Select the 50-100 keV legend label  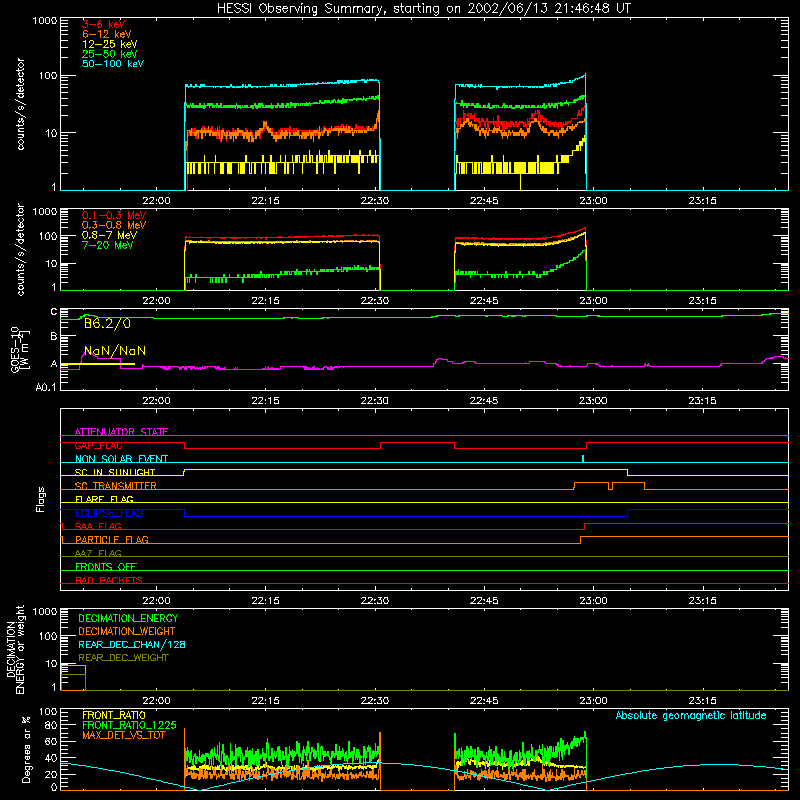coord(113,64)
